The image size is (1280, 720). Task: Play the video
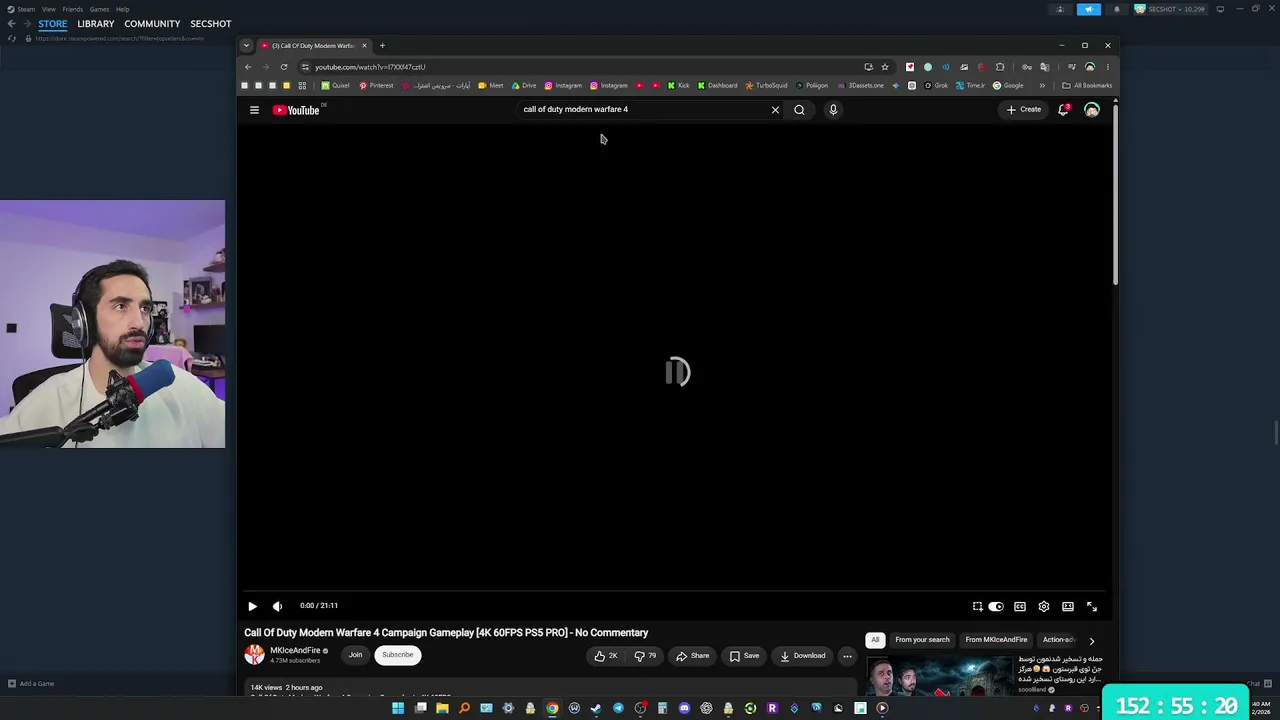pos(252,606)
